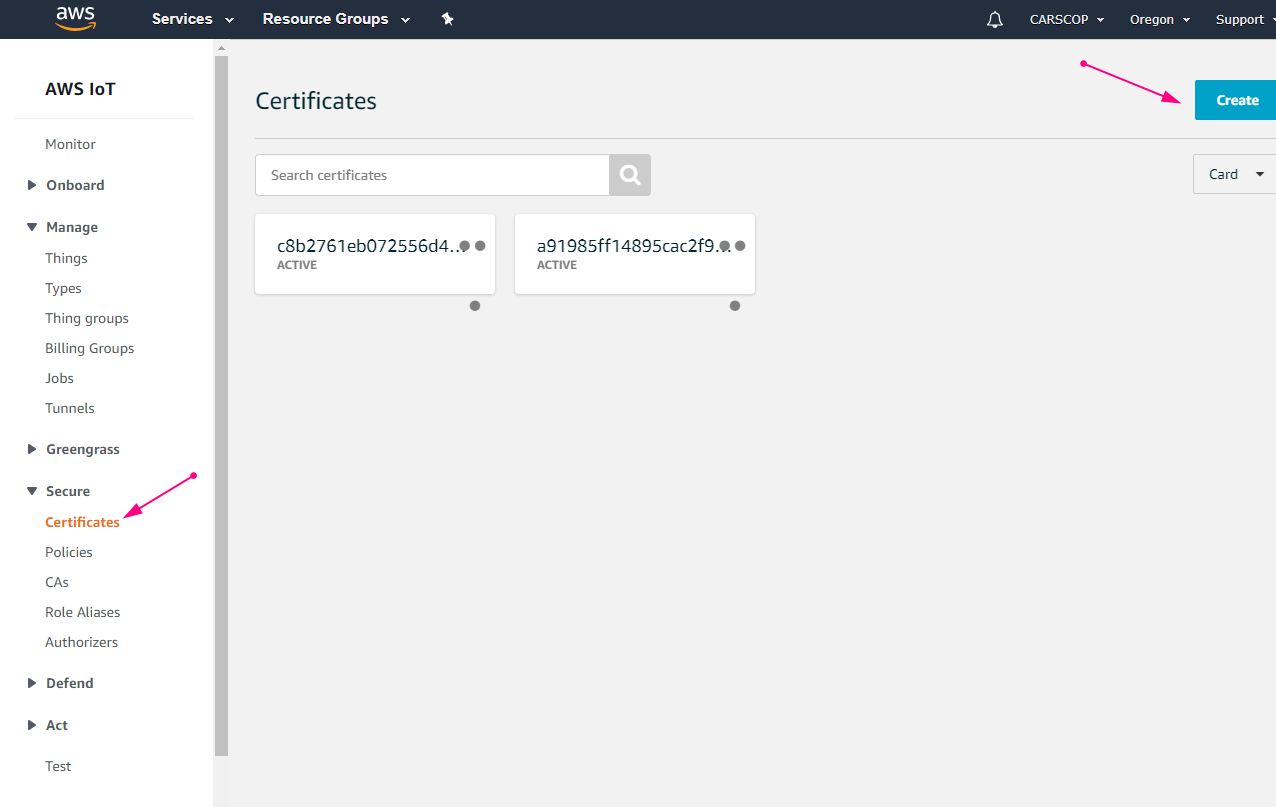The image size is (1276, 807).
Task: Change the Card view dropdown
Action: point(1235,174)
